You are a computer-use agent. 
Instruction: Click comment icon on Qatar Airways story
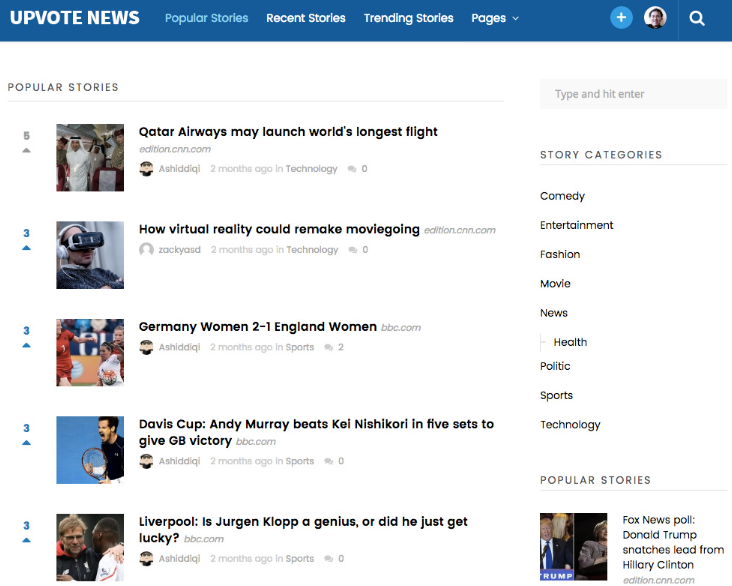click(352, 169)
